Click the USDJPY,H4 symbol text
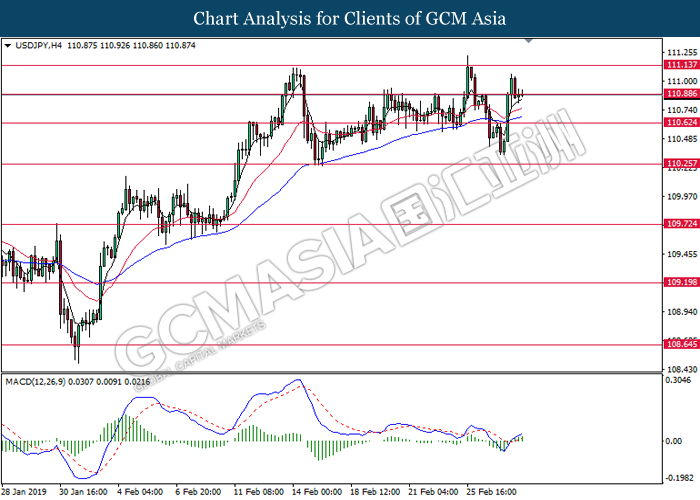Image resolution: width=700 pixels, height=500 pixels. click(x=38, y=46)
